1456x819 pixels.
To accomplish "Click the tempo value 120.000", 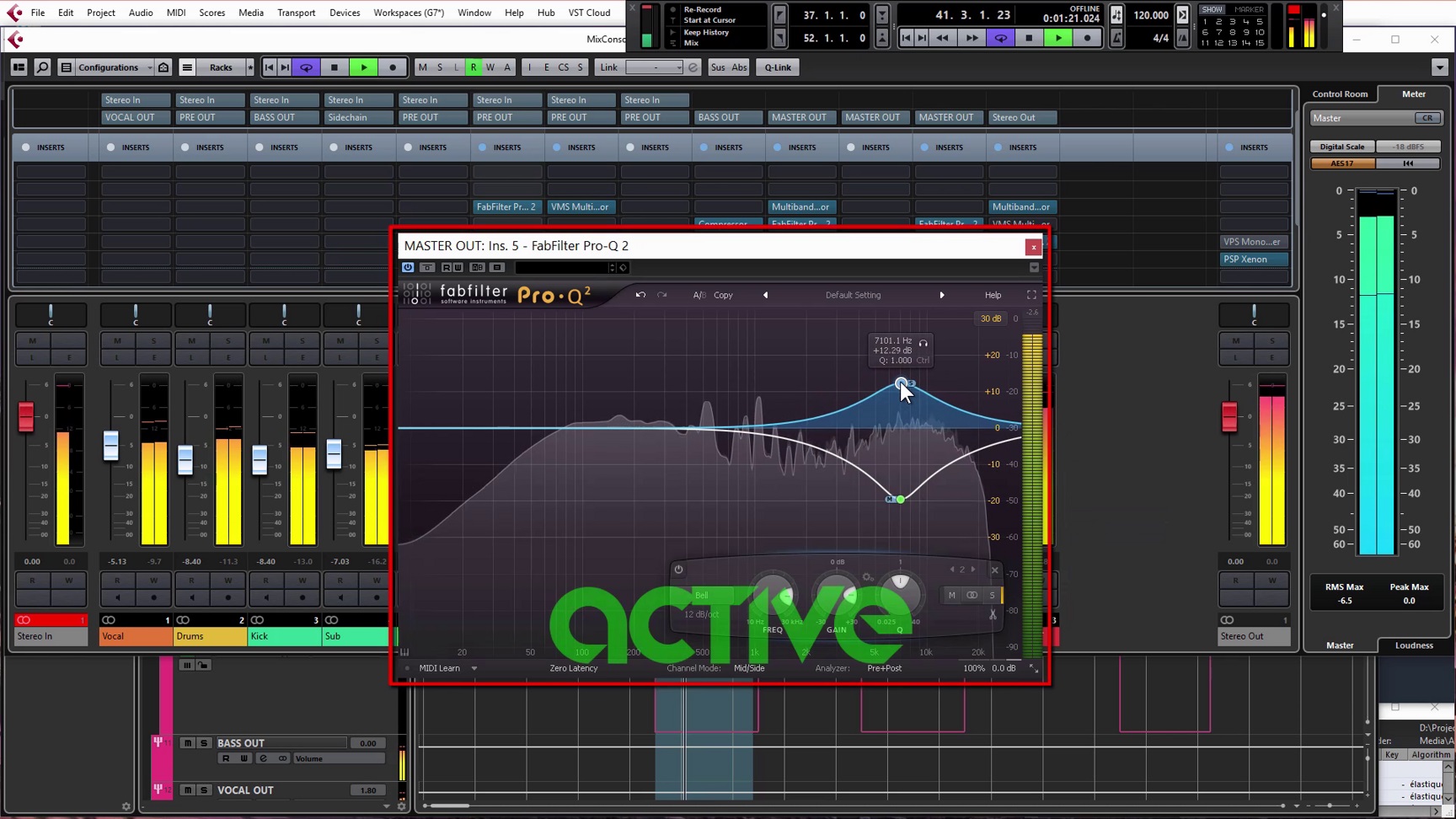I will tap(1150, 14).
